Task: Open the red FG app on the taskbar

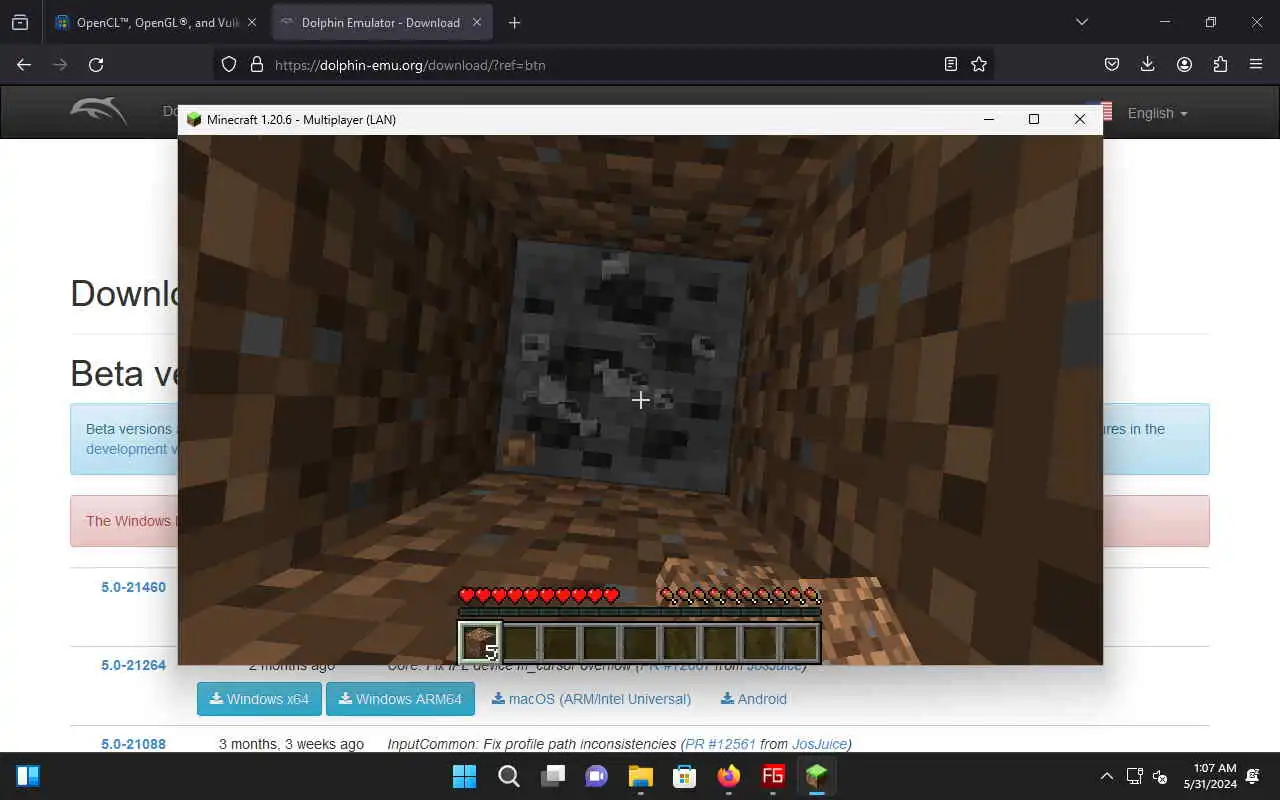Action: click(772, 776)
